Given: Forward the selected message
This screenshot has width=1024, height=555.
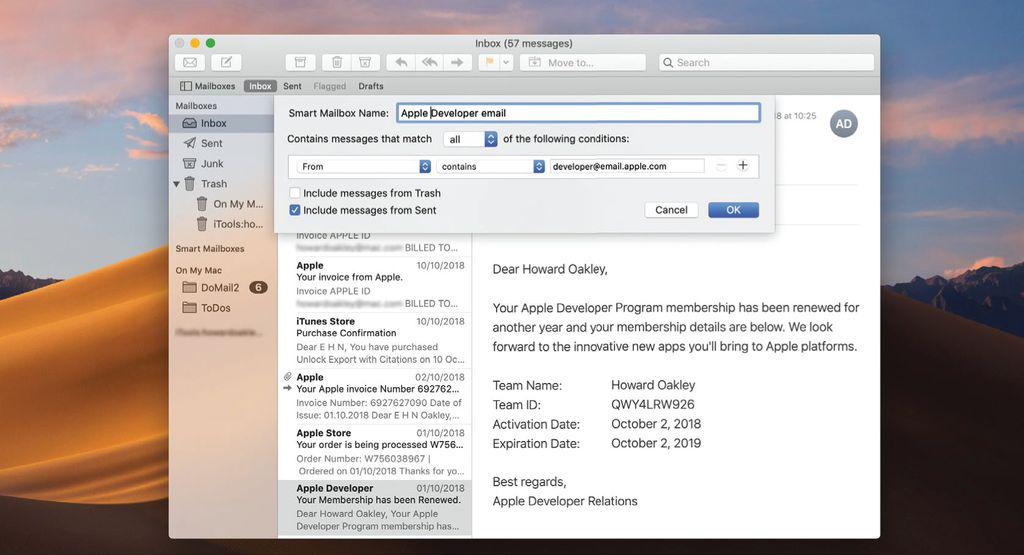Looking at the screenshot, I should click(x=457, y=63).
